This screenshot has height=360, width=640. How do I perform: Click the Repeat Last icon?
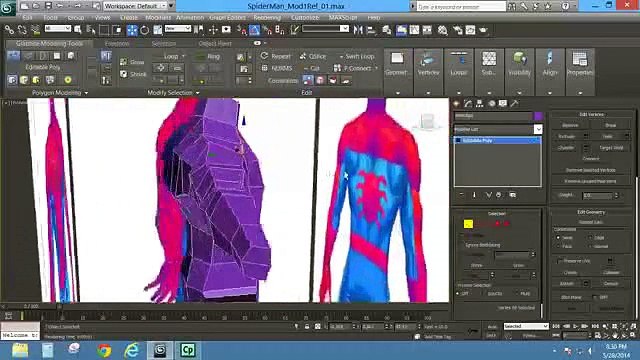coord(264,56)
